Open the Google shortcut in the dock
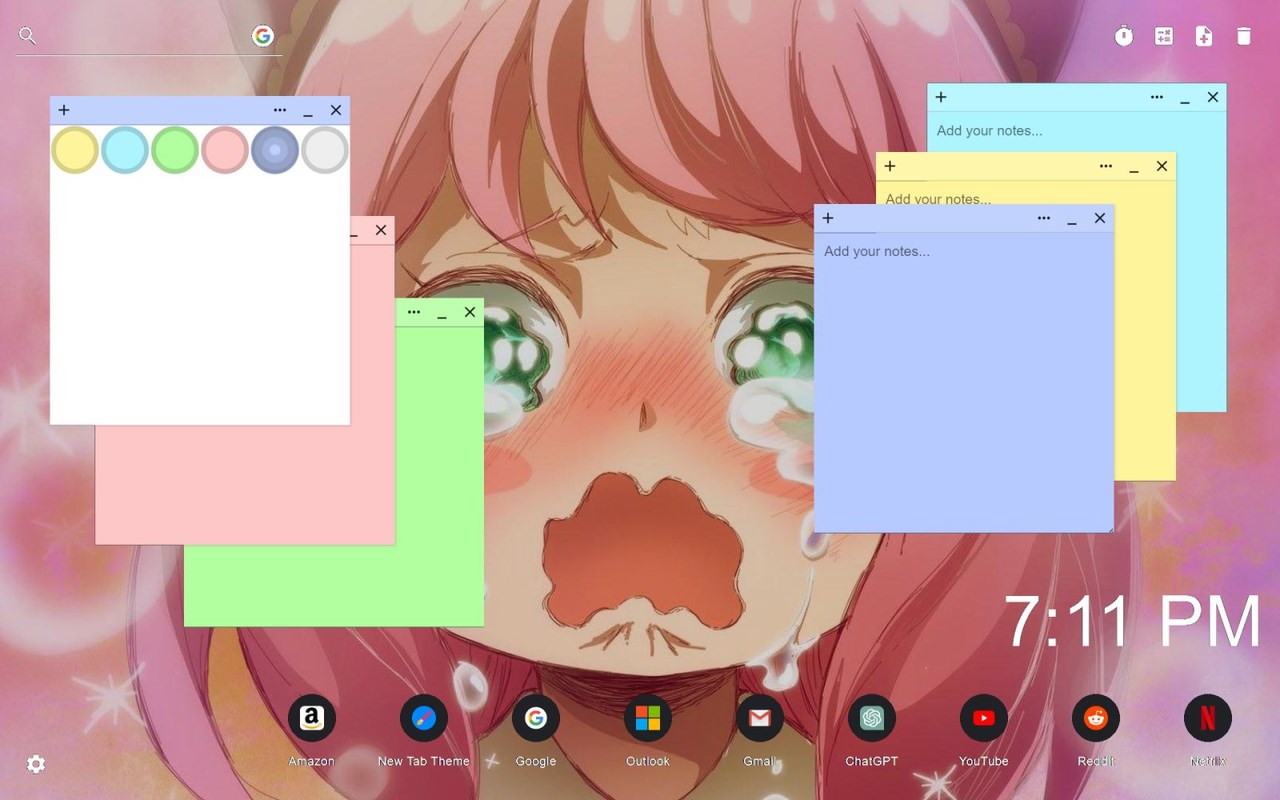This screenshot has height=800, width=1280. click(536, 718)
